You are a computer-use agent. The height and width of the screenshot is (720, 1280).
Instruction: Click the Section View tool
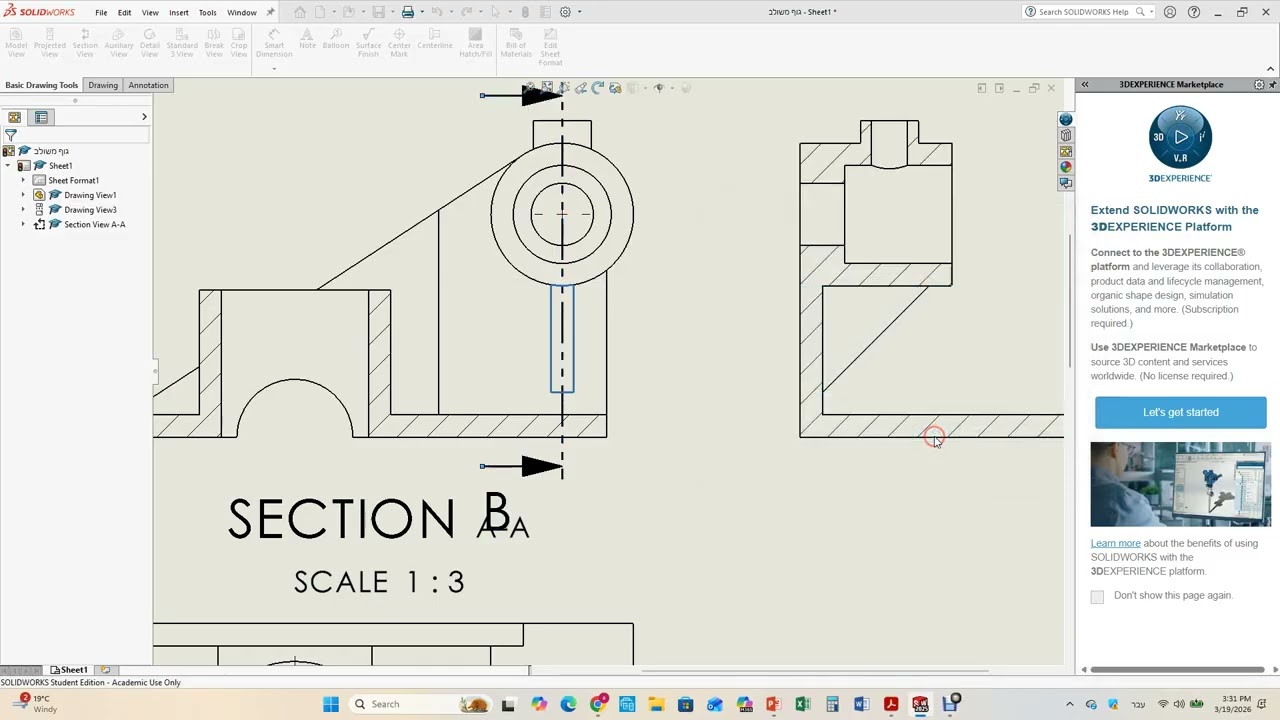[85, 43]
